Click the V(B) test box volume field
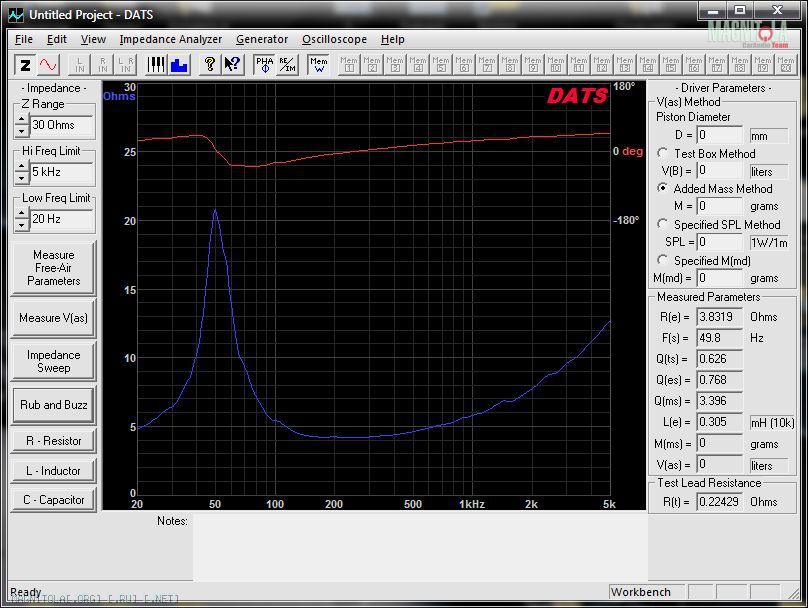Viewport: 808px width, 608px height. [719, 171]
